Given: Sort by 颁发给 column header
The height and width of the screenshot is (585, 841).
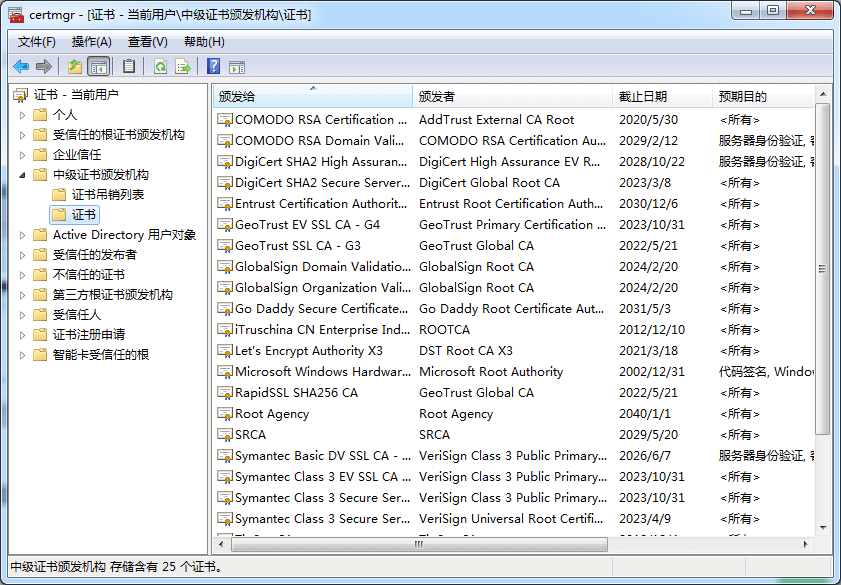Looking at the screenshot, I should point(313,97).
